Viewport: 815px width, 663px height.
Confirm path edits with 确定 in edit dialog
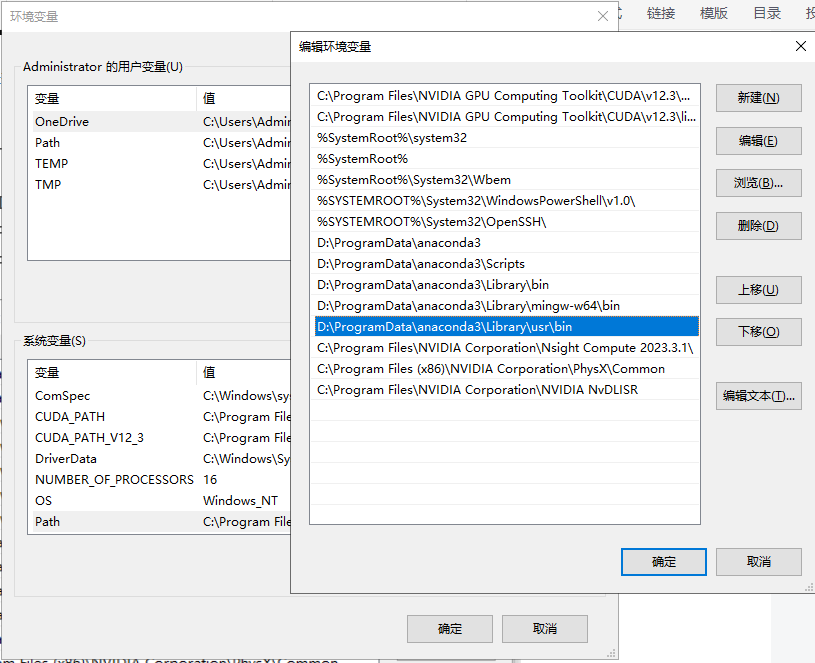coord(663,561)
